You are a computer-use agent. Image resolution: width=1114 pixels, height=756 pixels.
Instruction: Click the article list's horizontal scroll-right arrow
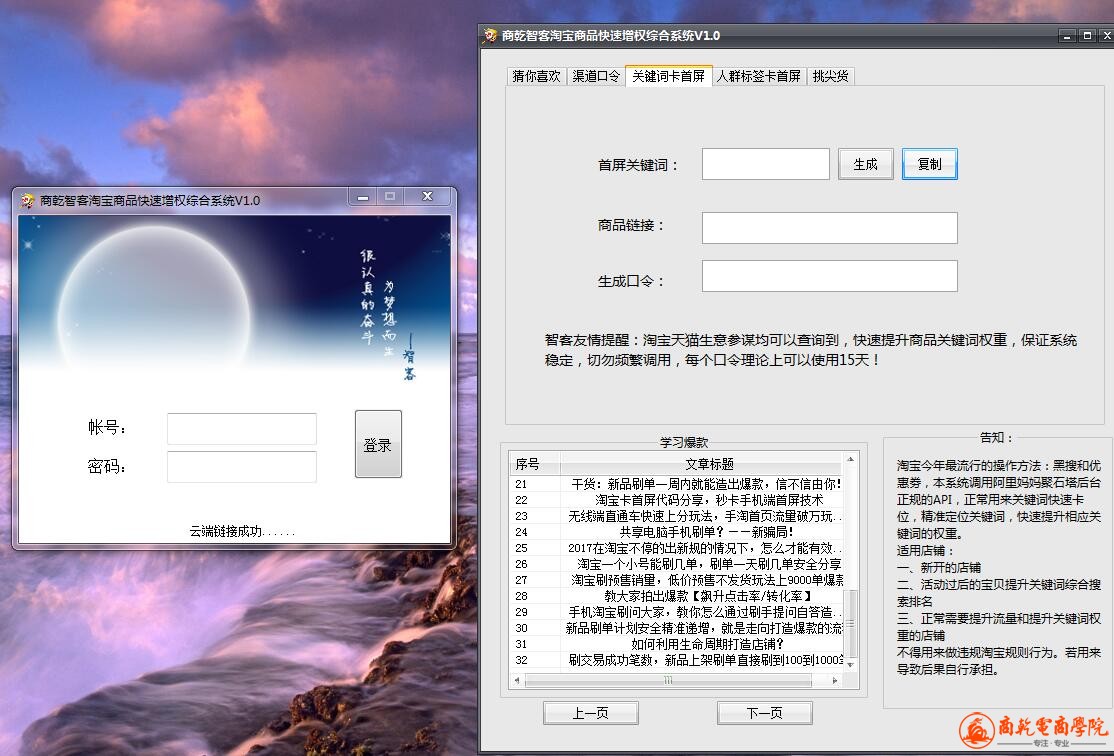tap(837, 680)
